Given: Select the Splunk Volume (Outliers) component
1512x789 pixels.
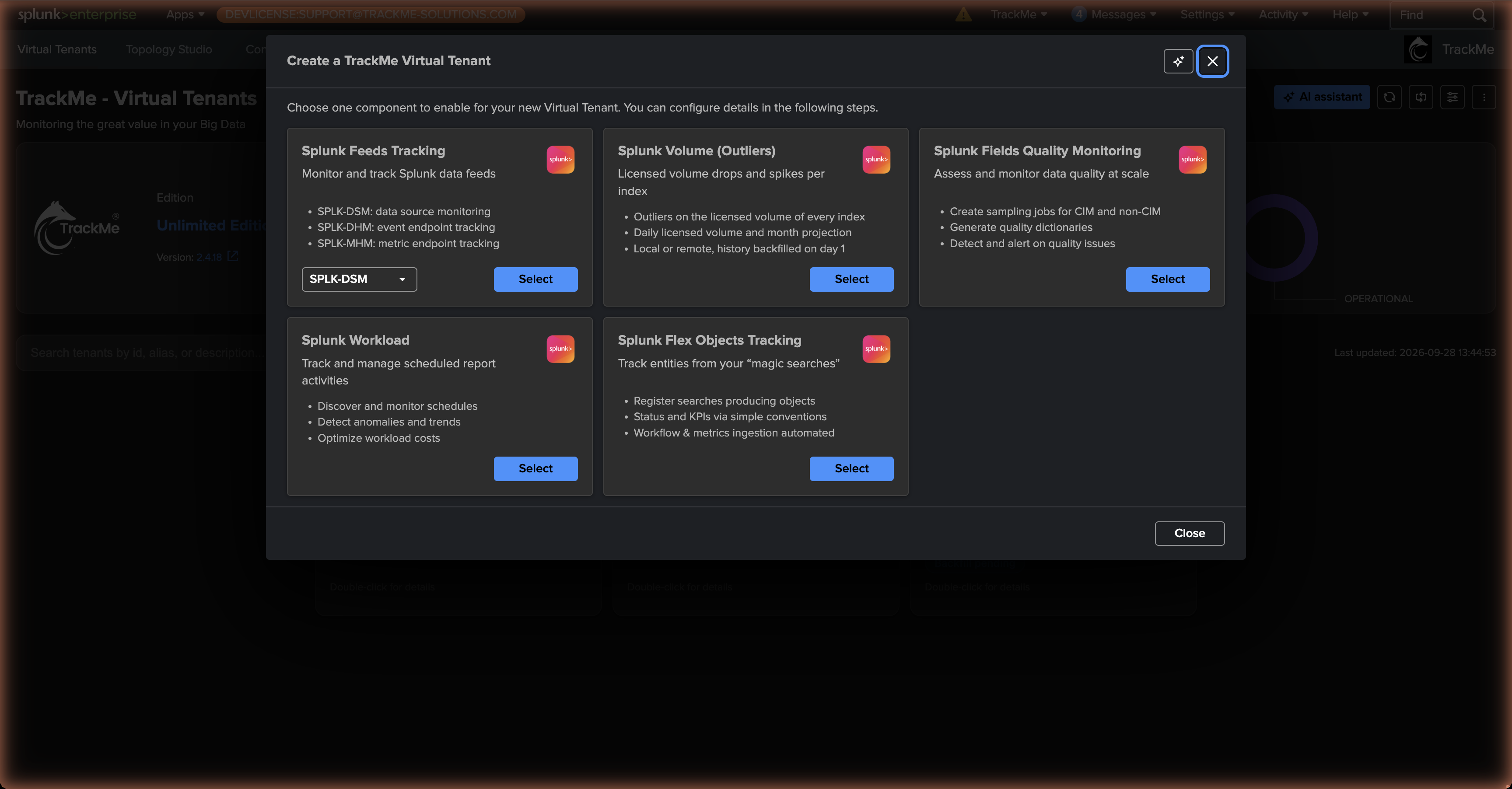Looking at the screenshot, I should click(851, 279).
